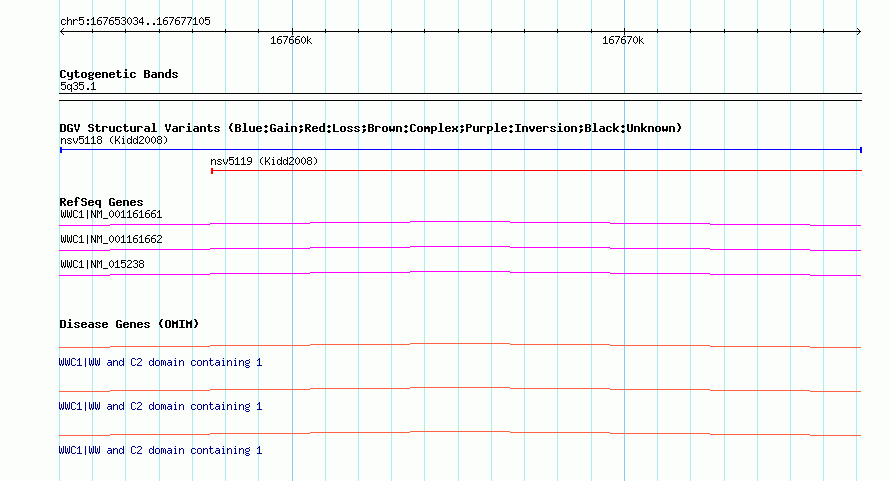Image resolution: width=890 pixels, height=481 pixels.
Task: Click the second orange OMIM gene line
Action: pyautogui.click(x=460, y=390)
